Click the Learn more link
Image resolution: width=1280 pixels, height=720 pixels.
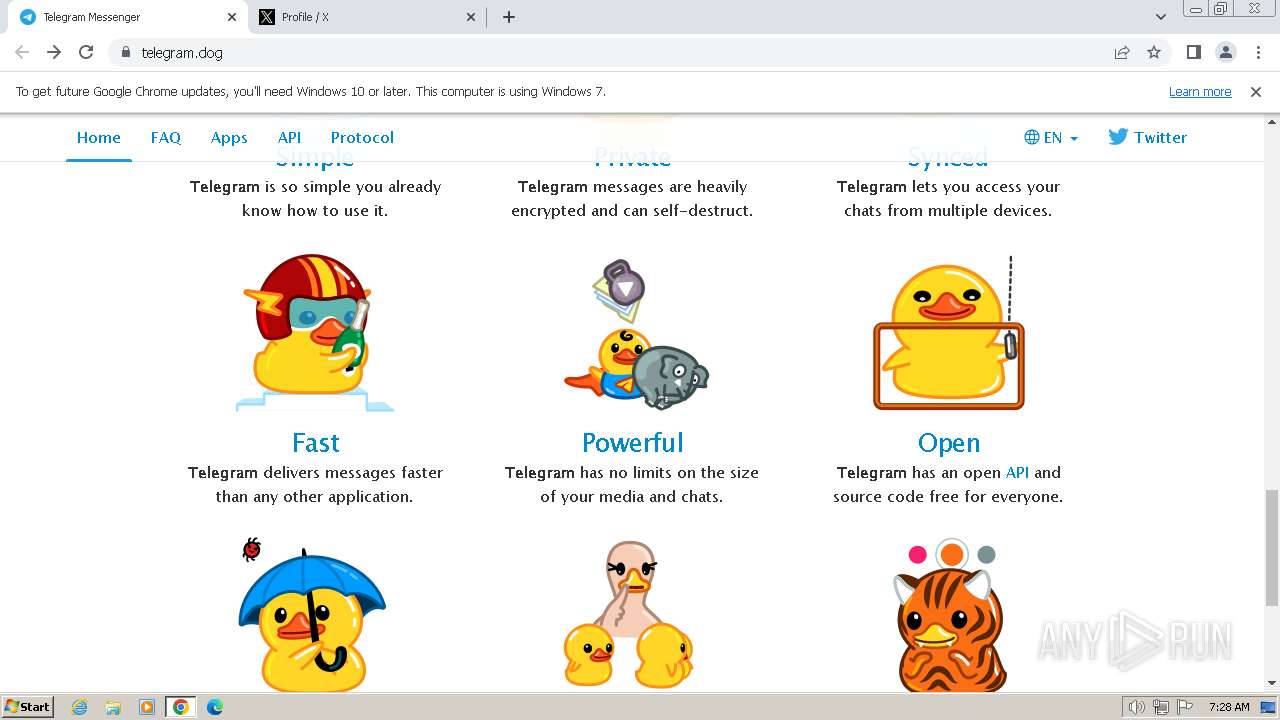(x=1200, y=91)
